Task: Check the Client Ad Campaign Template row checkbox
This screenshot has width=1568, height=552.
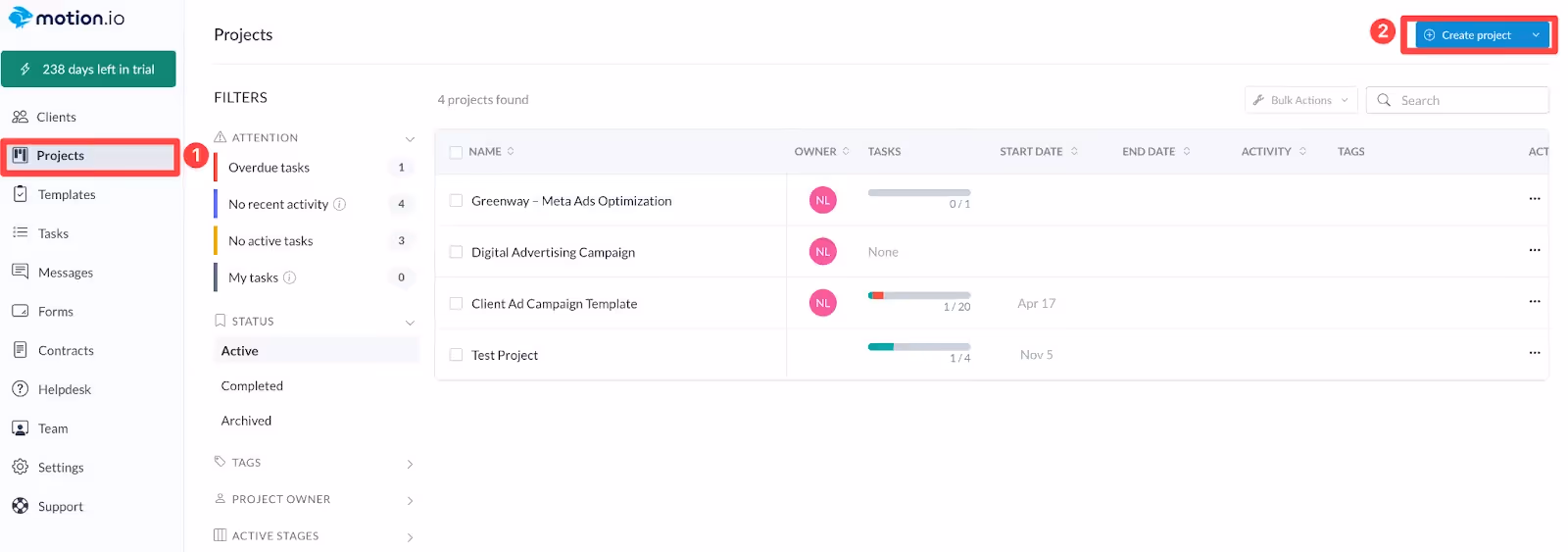Action: (456, 303)
